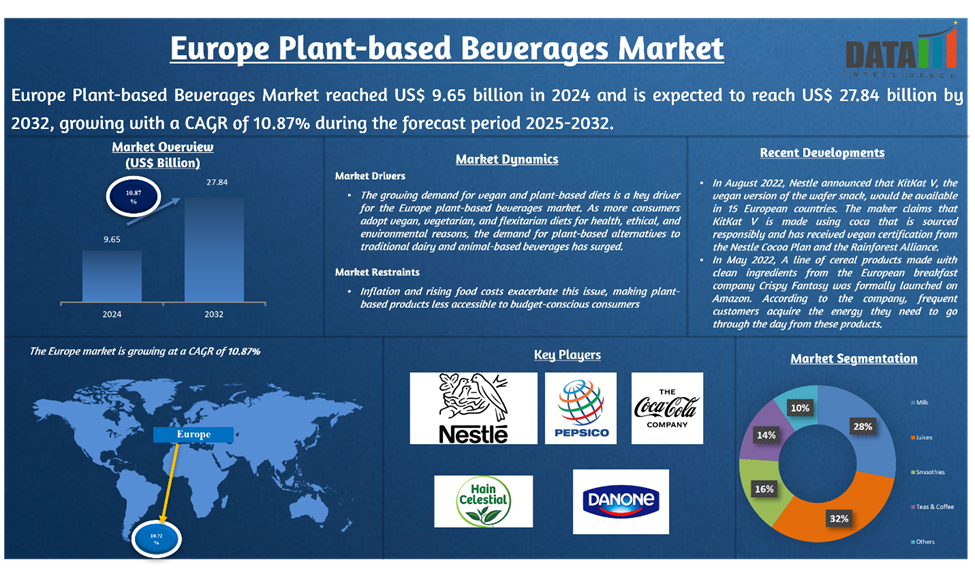
Task: Select the PepsiCo globe logo
Action: pos(581,408)
